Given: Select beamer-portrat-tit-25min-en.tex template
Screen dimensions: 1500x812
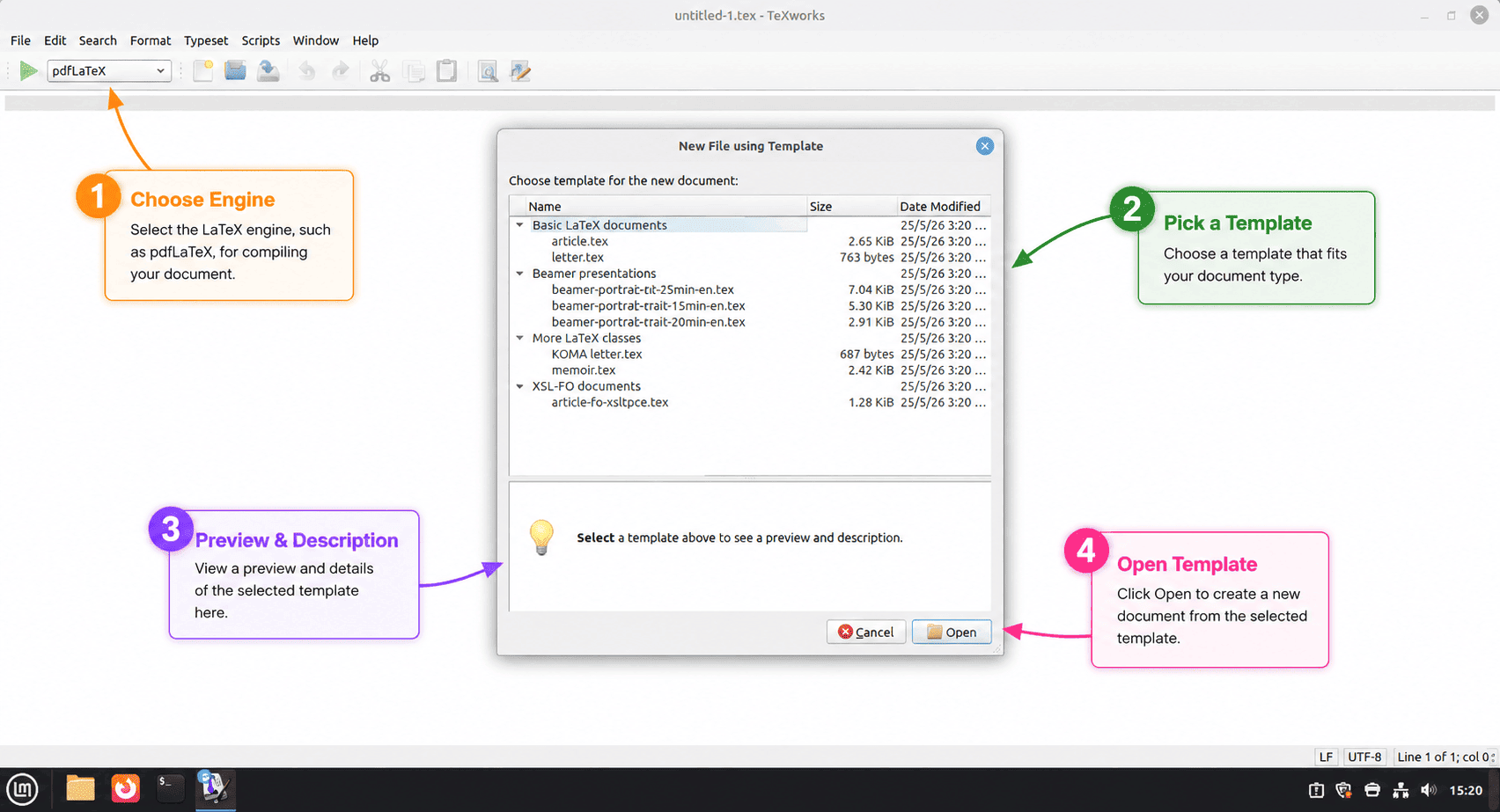Looking at the screenshot, I should pyautogui.click(x=643, y=289).
